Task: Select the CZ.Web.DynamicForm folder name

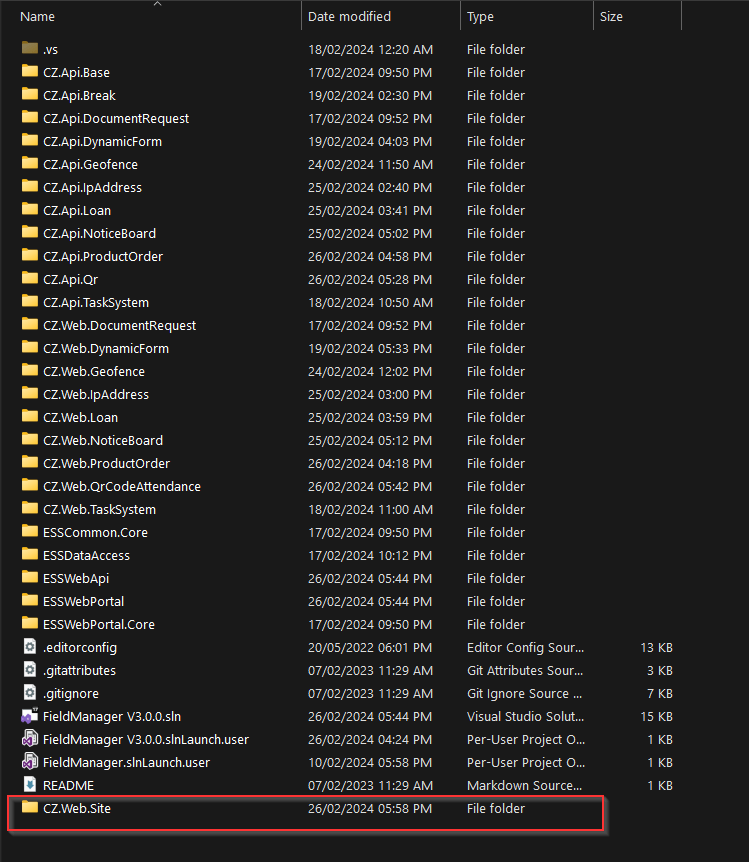Action: click(106, 349)
